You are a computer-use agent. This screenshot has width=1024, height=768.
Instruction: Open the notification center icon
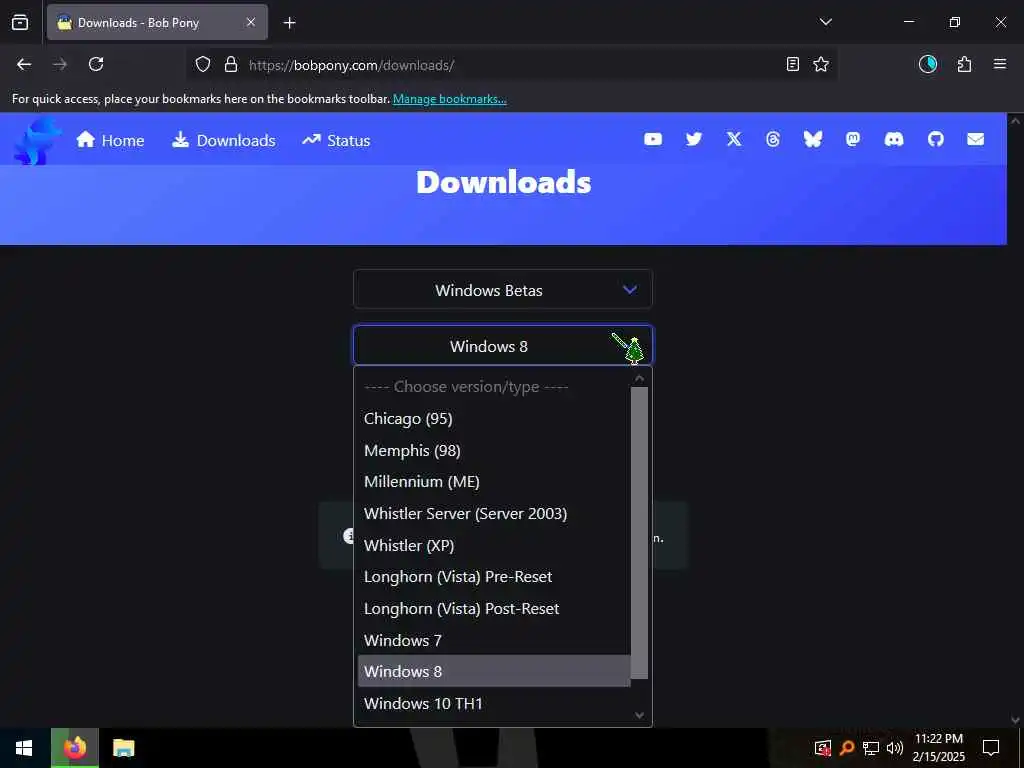click(x=991, y=748)
